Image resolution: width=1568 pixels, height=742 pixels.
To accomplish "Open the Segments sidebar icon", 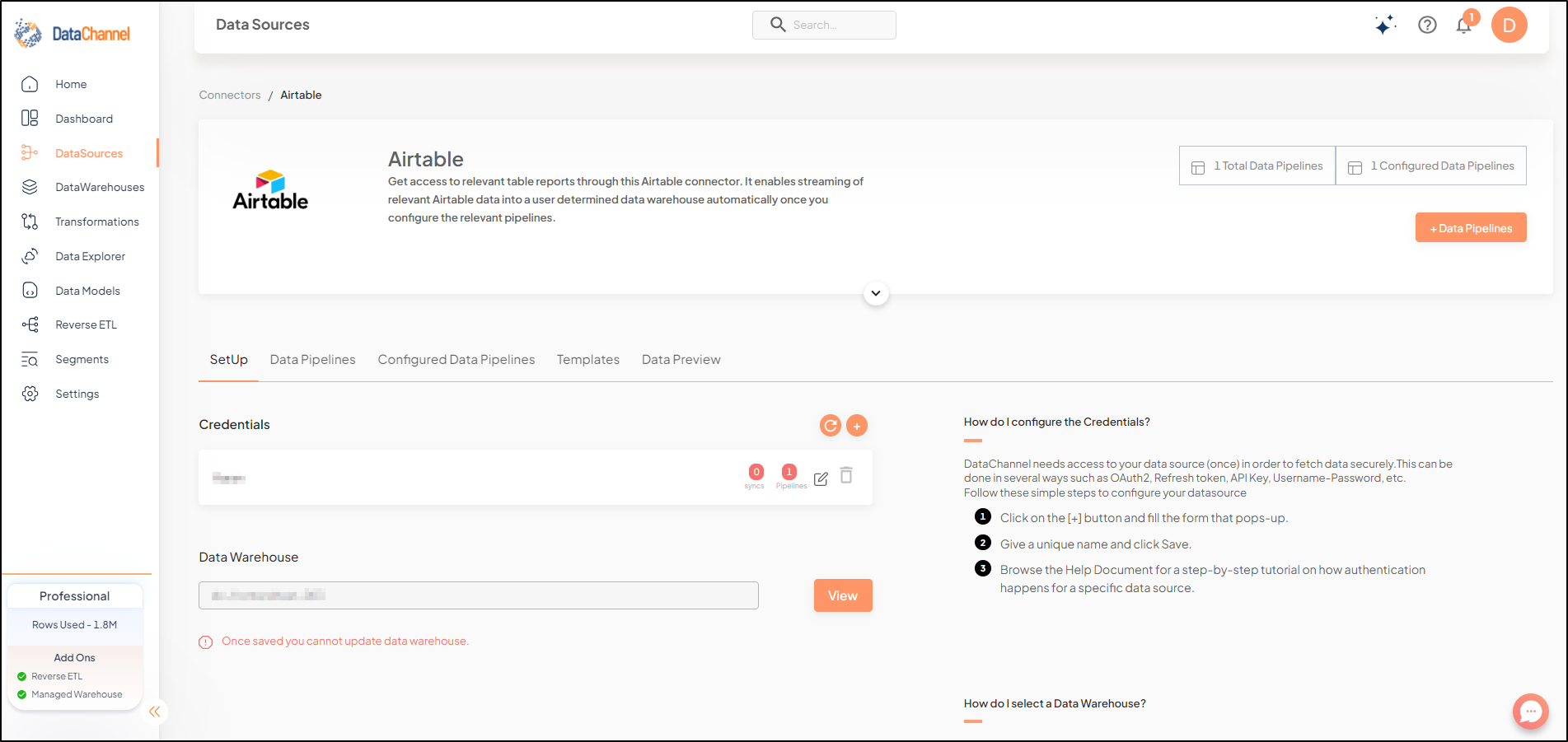I will click(30, 359).
